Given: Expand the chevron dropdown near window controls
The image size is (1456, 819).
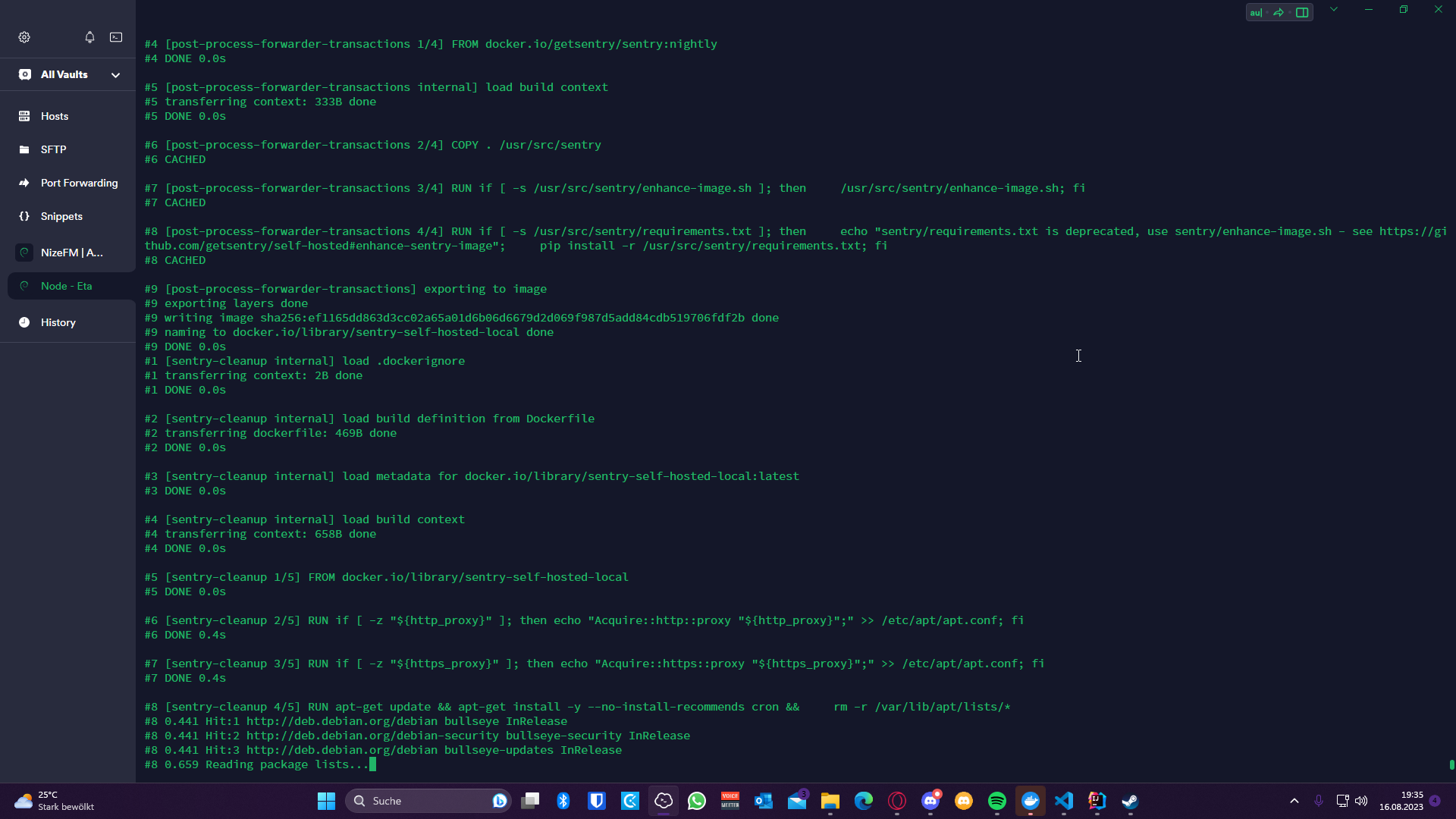Looking at the screenshot, I should tap(1334, 10).
